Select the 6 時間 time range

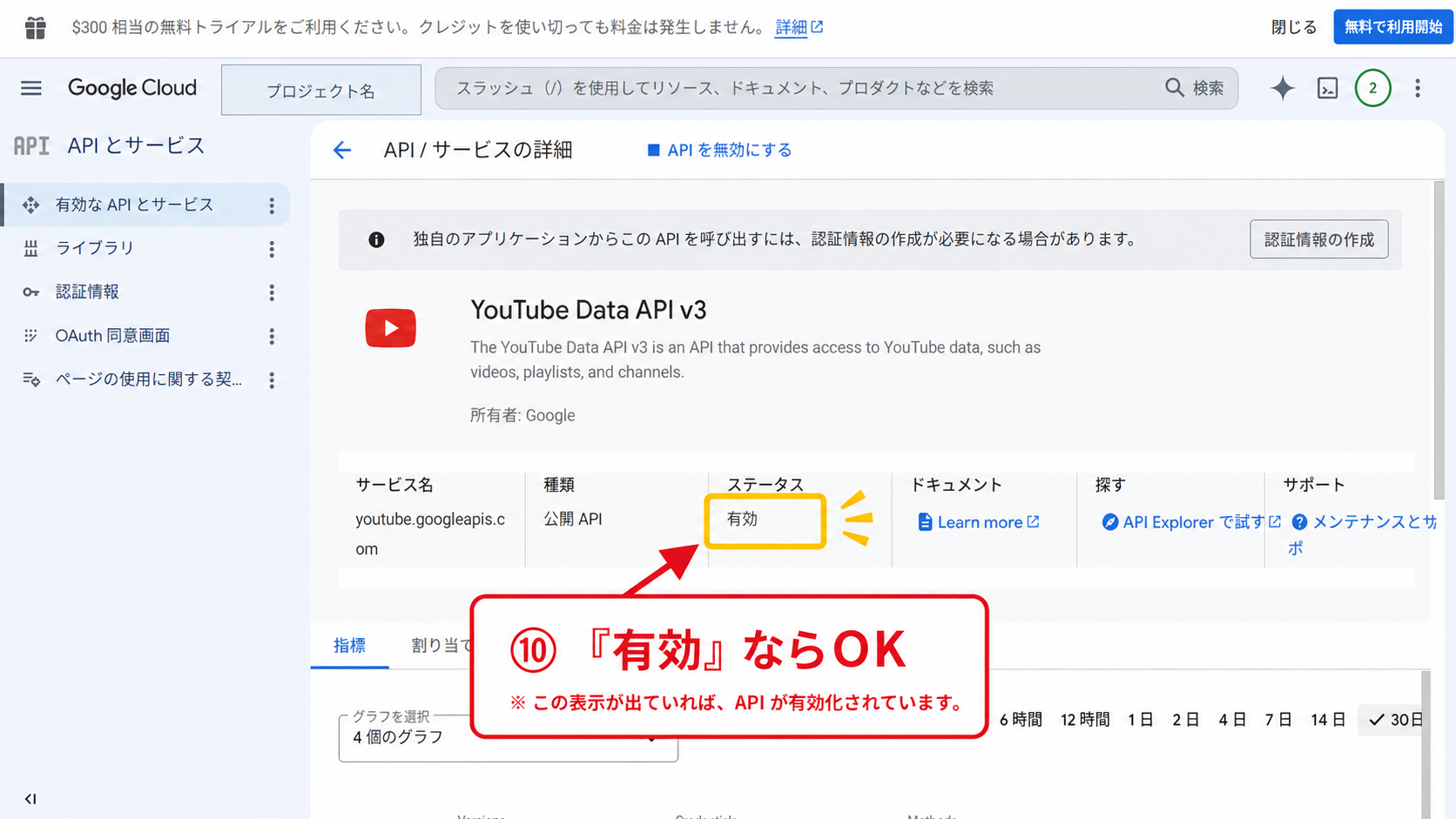pos(1021,720)
